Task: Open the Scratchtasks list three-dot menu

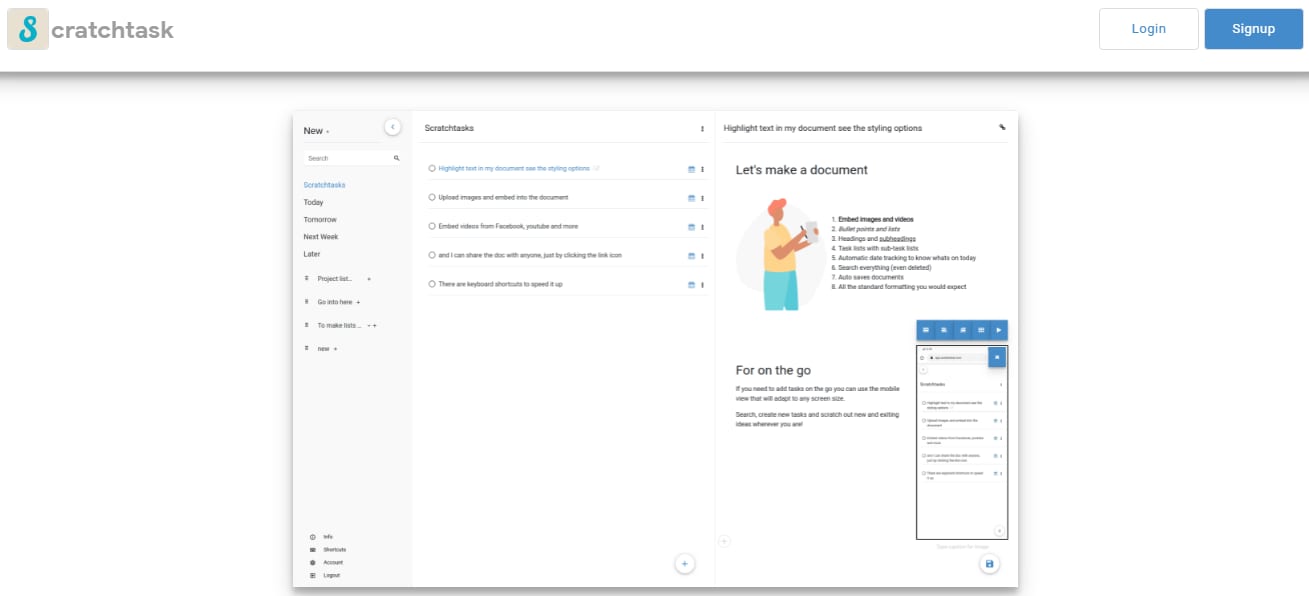Action: point(702,128)
